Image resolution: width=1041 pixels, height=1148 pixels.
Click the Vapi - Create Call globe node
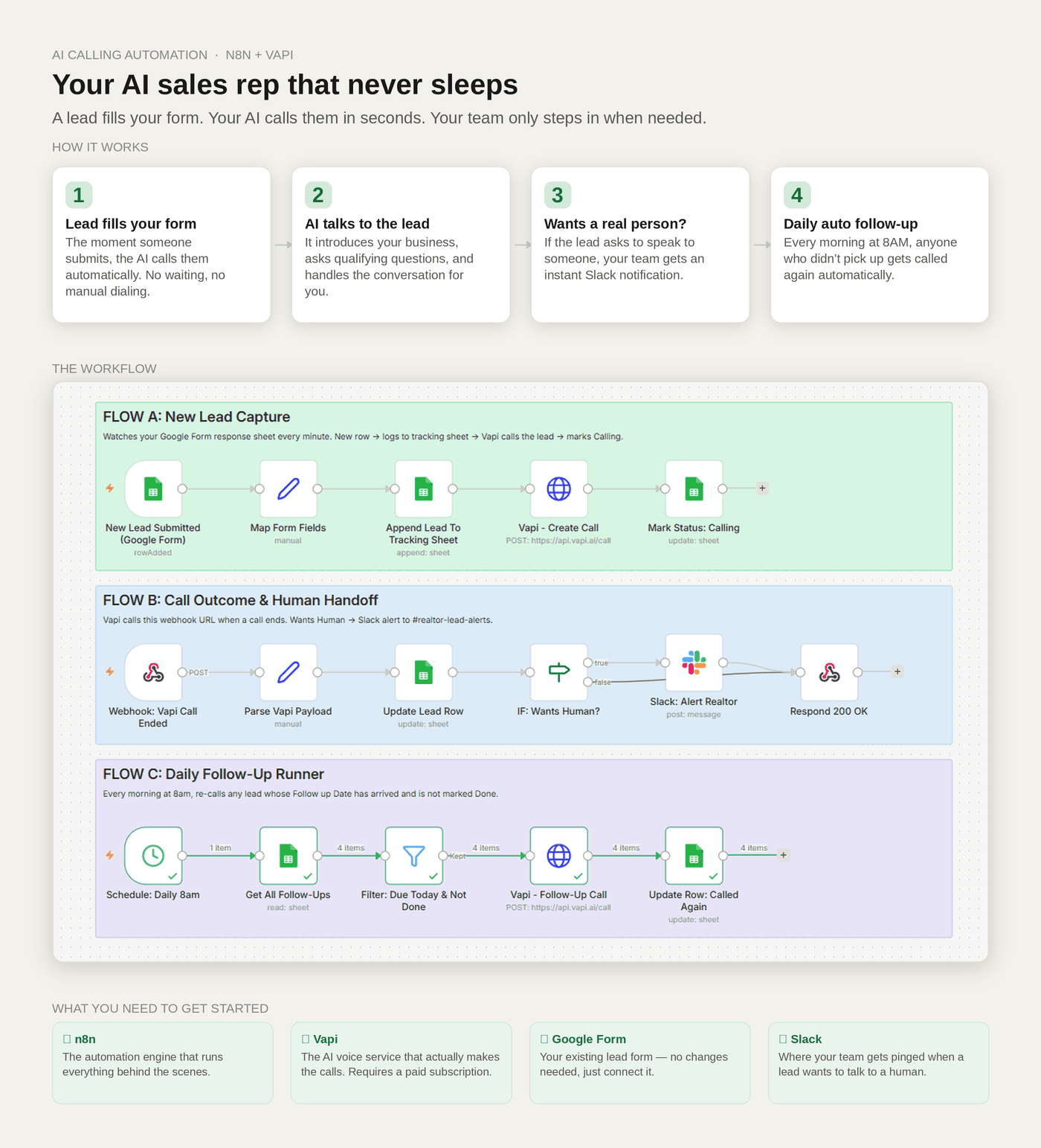pos(559,488)
